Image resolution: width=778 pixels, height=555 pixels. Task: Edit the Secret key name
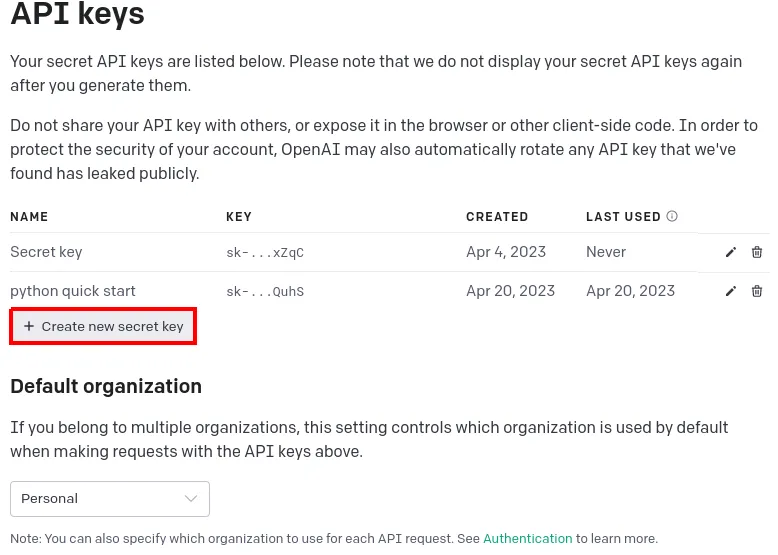[730, 252]
